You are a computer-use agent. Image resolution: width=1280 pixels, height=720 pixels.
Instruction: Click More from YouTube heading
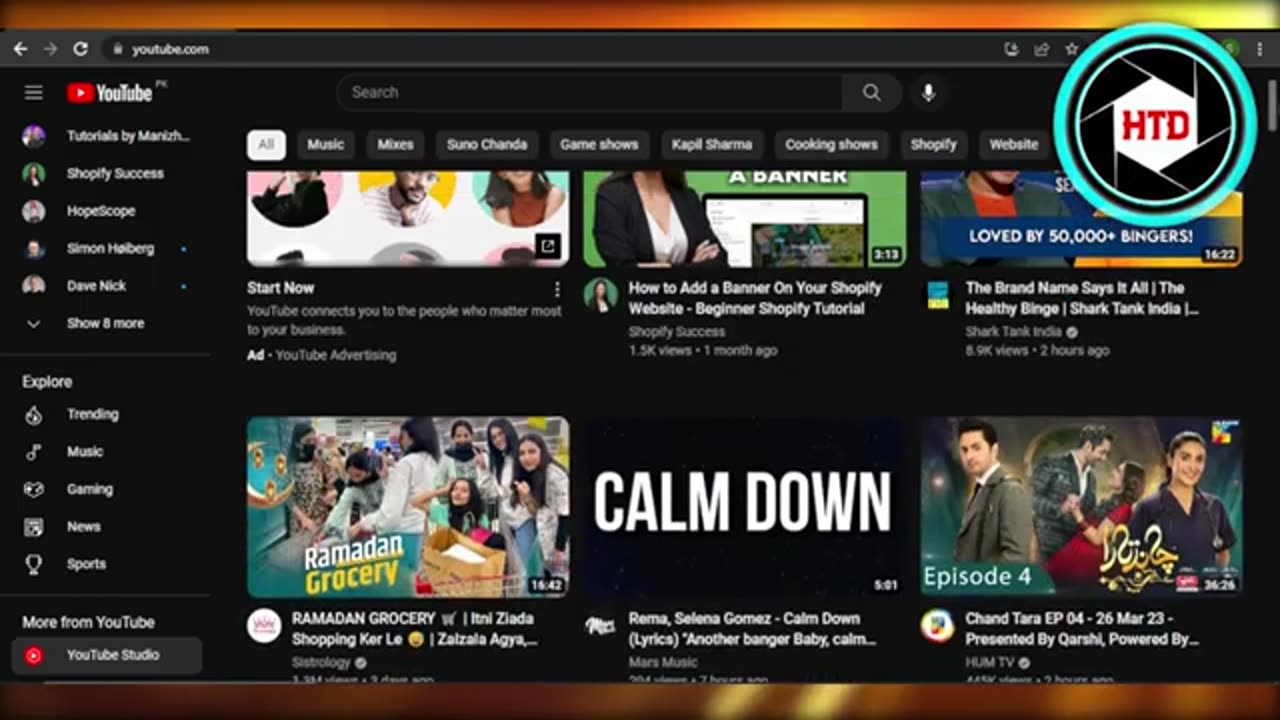[x=88, y=622]
